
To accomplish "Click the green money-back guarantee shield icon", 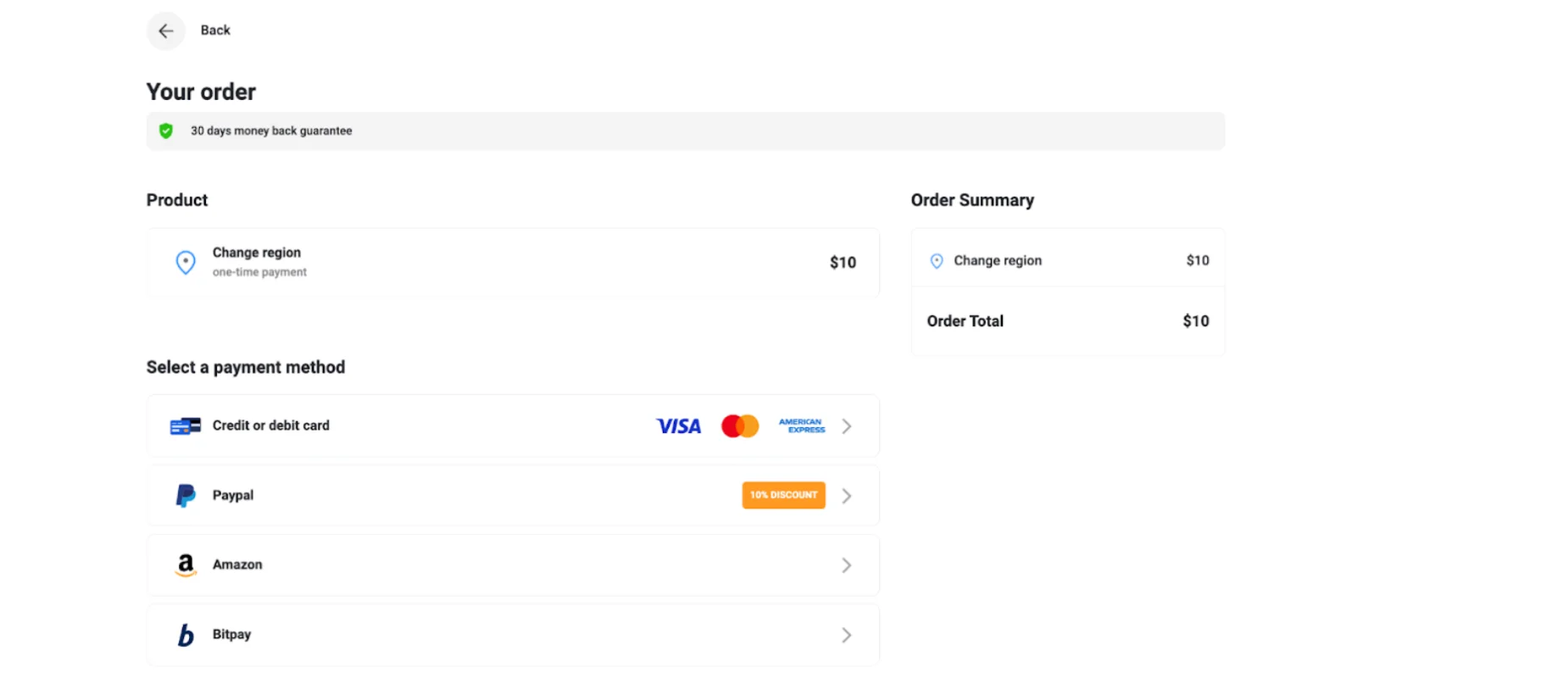I will coord(166,131).
